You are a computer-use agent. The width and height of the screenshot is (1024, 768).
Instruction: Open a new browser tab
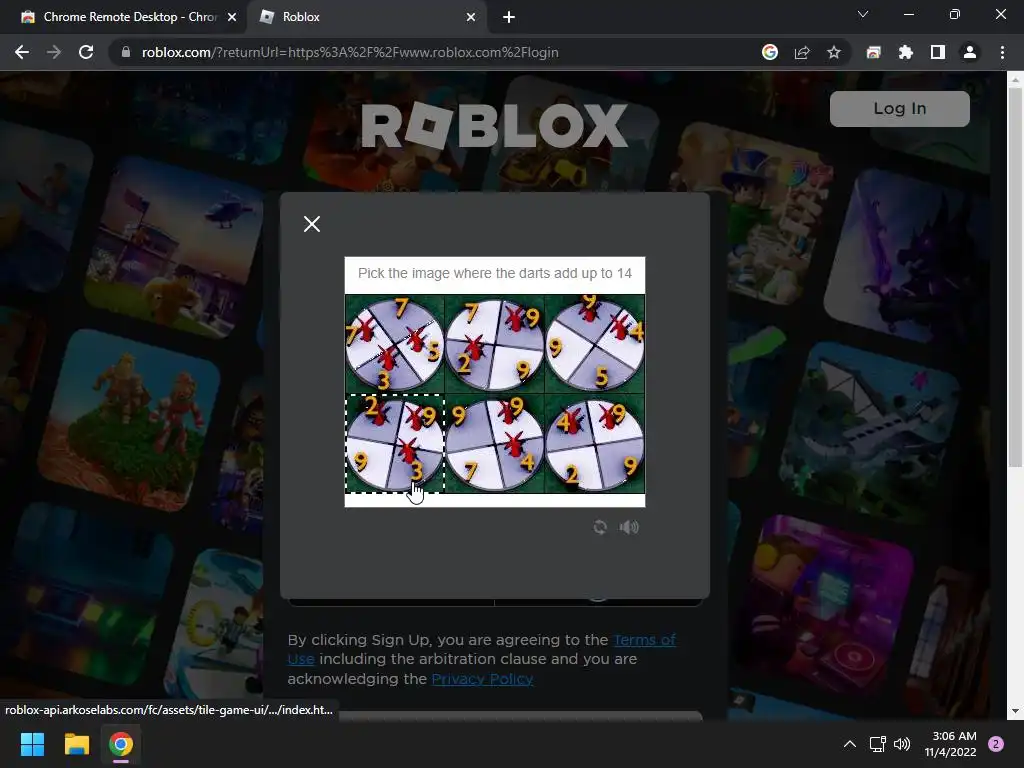509,17
